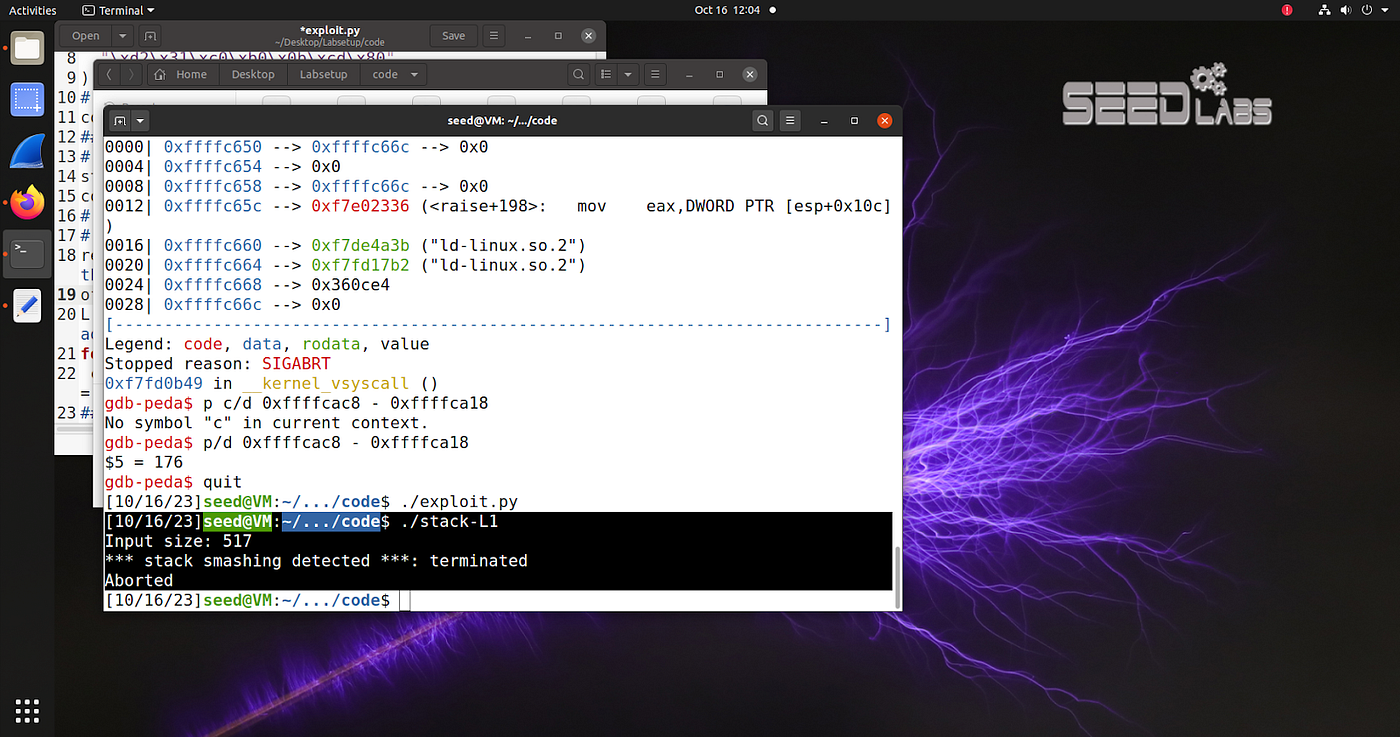
Task: Click the search icon in the terminal titlebar
Action: 762,120
